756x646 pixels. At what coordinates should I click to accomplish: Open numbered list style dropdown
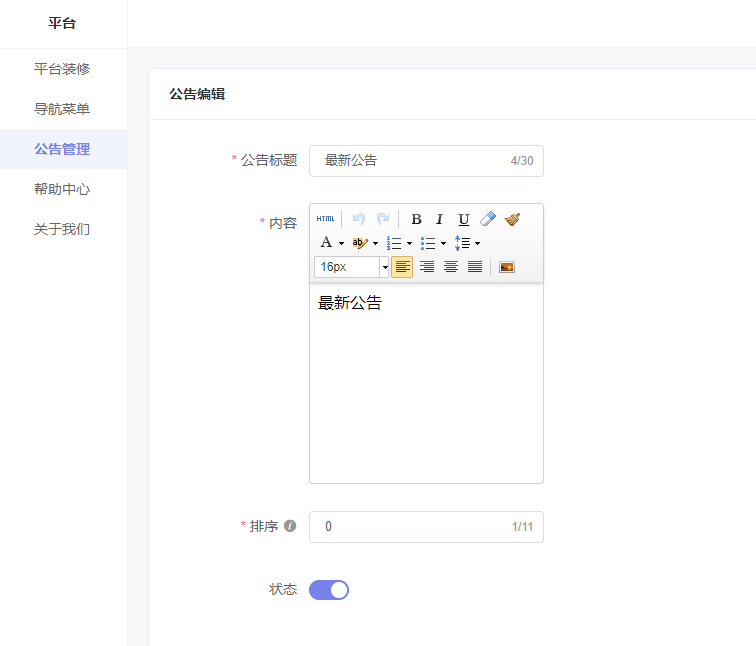click(x=409, y=243)
